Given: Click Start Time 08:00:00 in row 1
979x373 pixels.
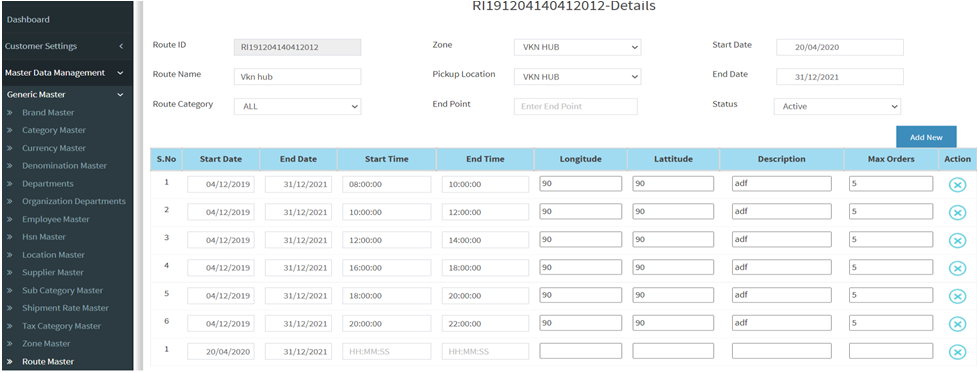Looking at the screenshot, I should tap(386, 184).
